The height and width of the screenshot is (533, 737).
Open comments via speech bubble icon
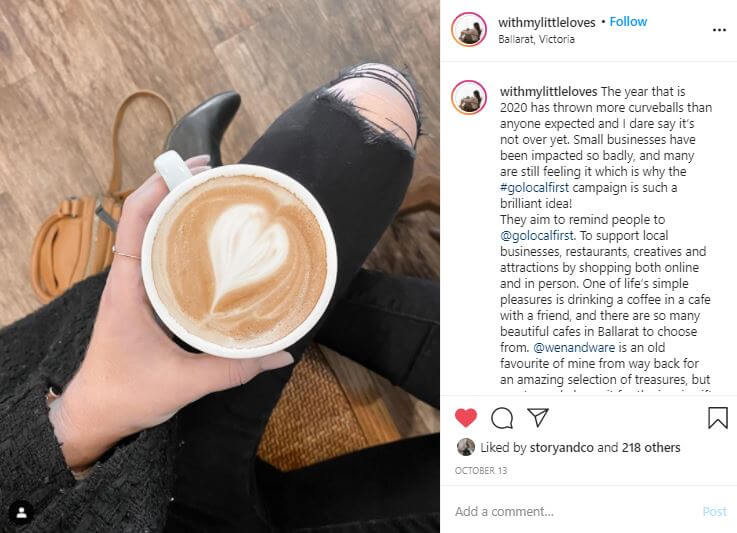point(502,418)
